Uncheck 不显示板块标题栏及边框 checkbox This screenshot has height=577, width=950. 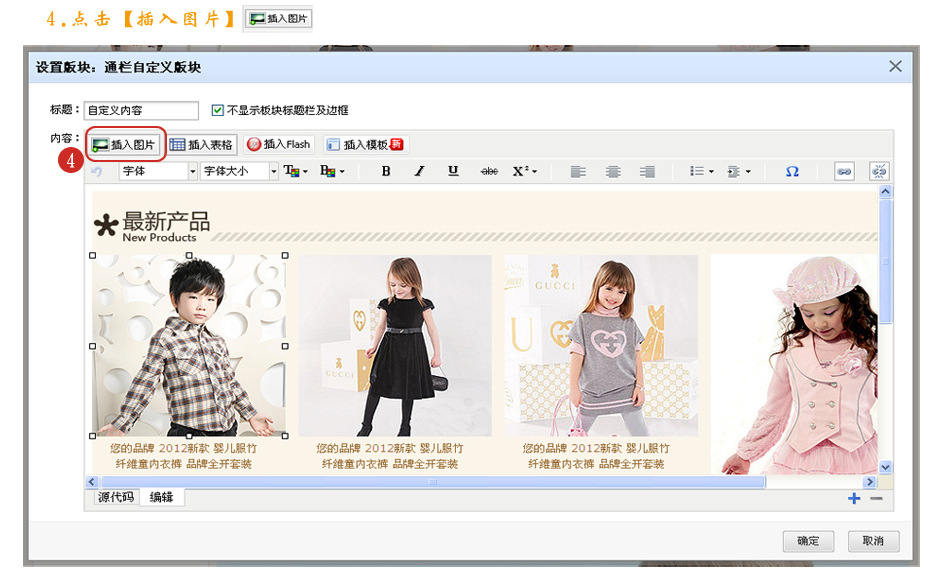coord(218,110)
